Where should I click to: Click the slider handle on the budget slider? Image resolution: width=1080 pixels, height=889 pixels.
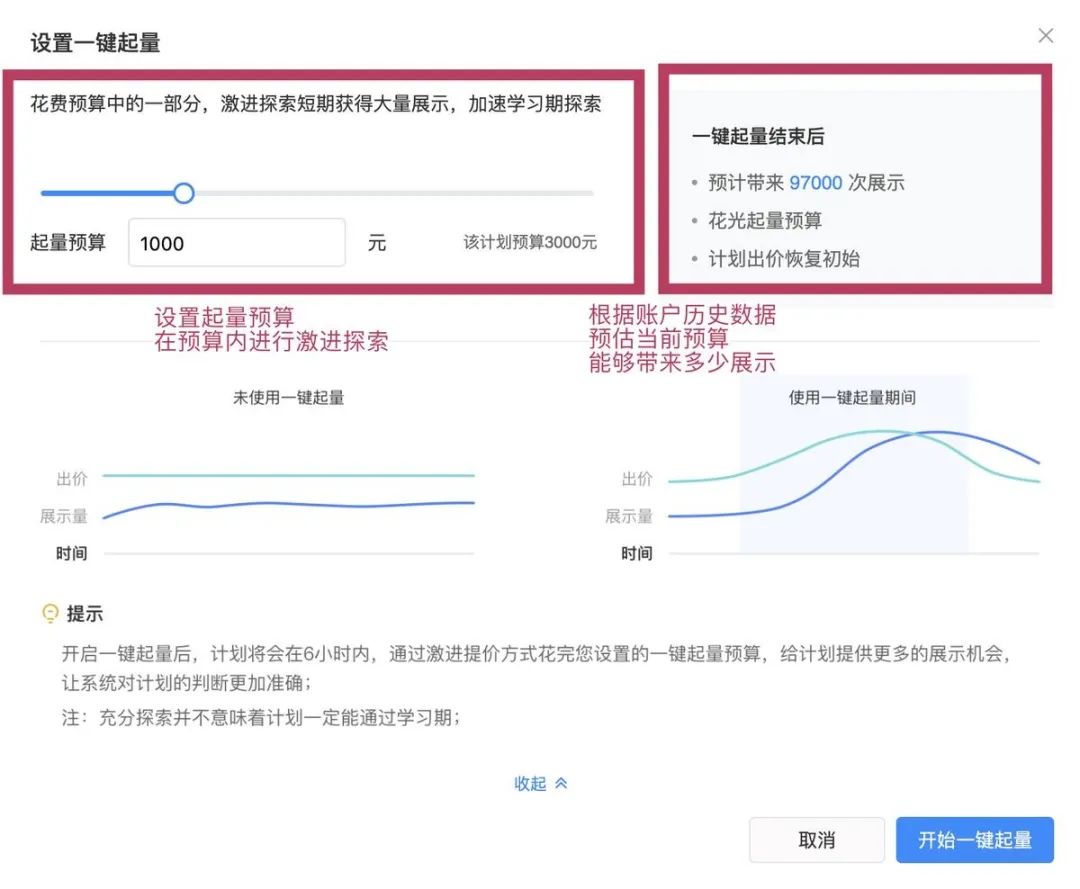183,192
